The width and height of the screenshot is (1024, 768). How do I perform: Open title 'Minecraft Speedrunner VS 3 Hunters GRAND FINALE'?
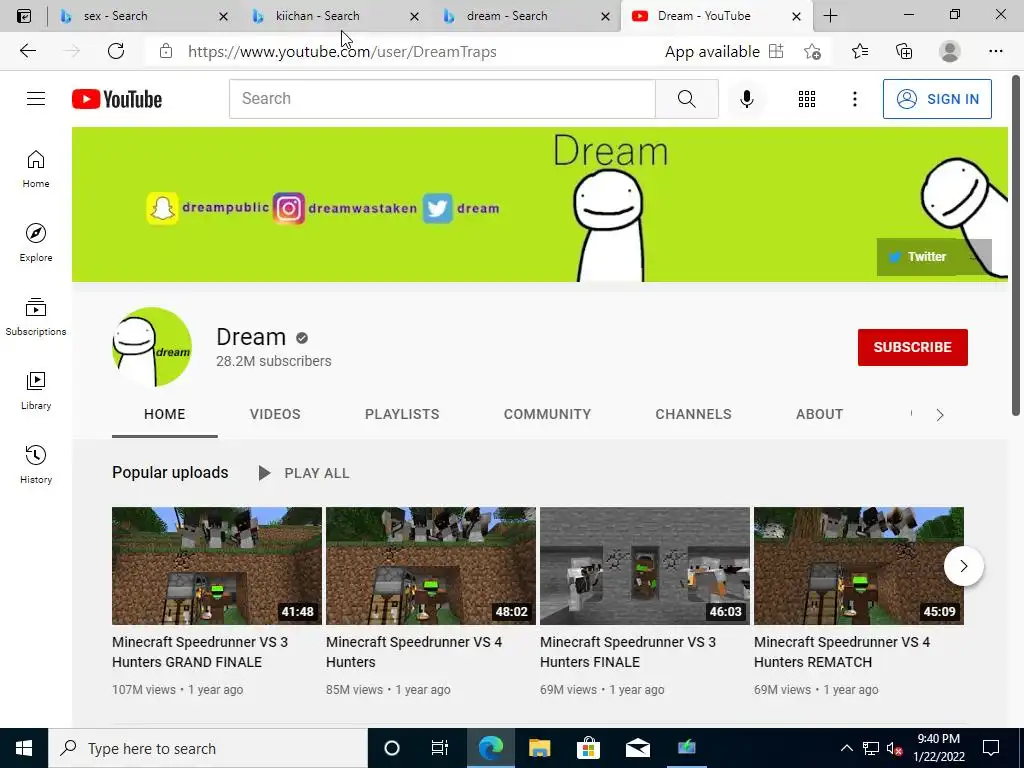click(x=200, y=652)
